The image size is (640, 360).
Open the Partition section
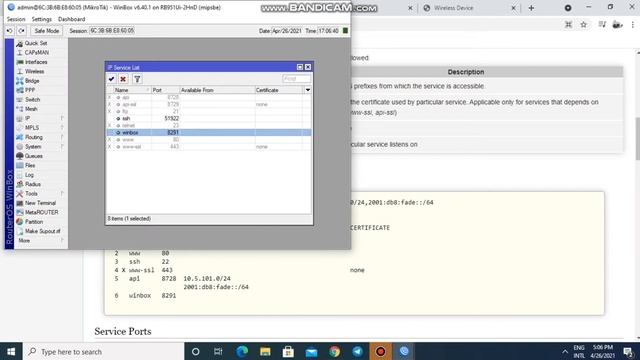tap(34, 222)
